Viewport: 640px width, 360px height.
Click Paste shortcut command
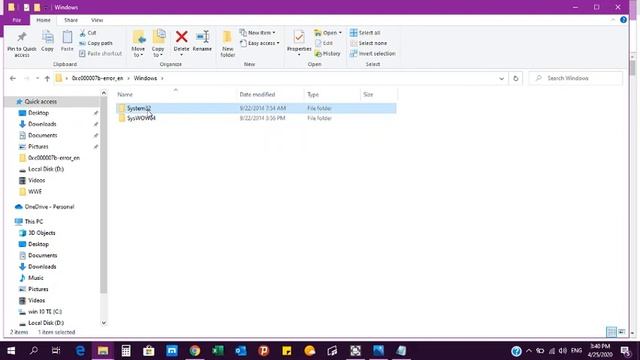[100, 53]
